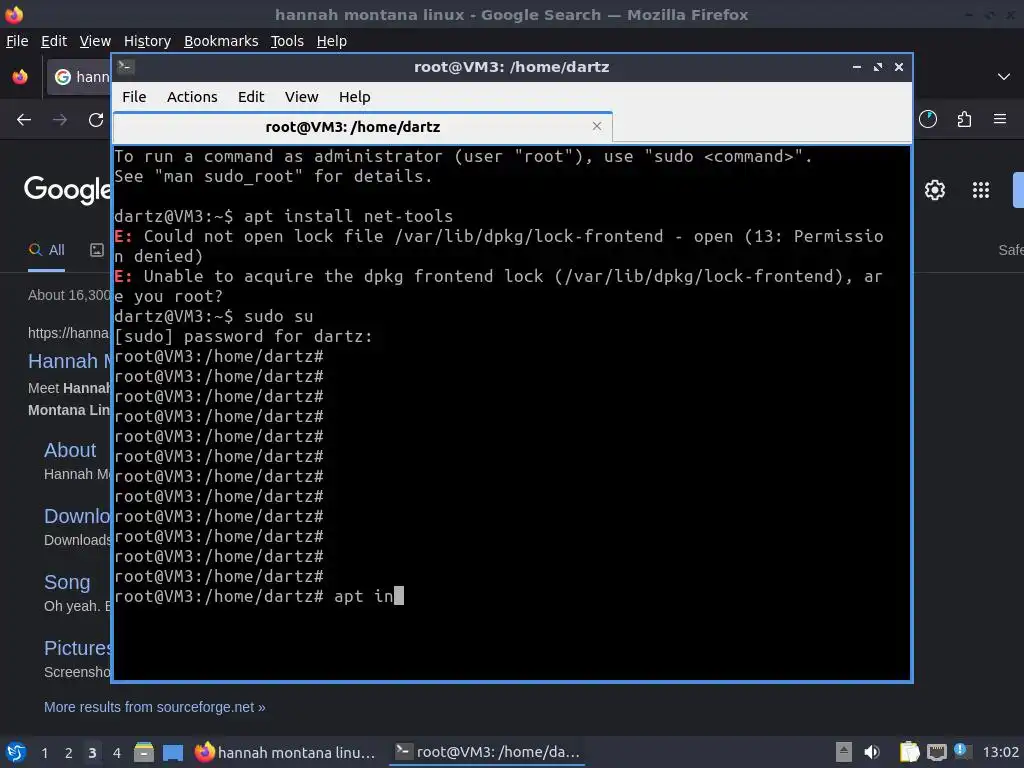Viewport: 1024px width, 768px height.
Task: Open the terminal Actions menu
Action: point(192,97)
